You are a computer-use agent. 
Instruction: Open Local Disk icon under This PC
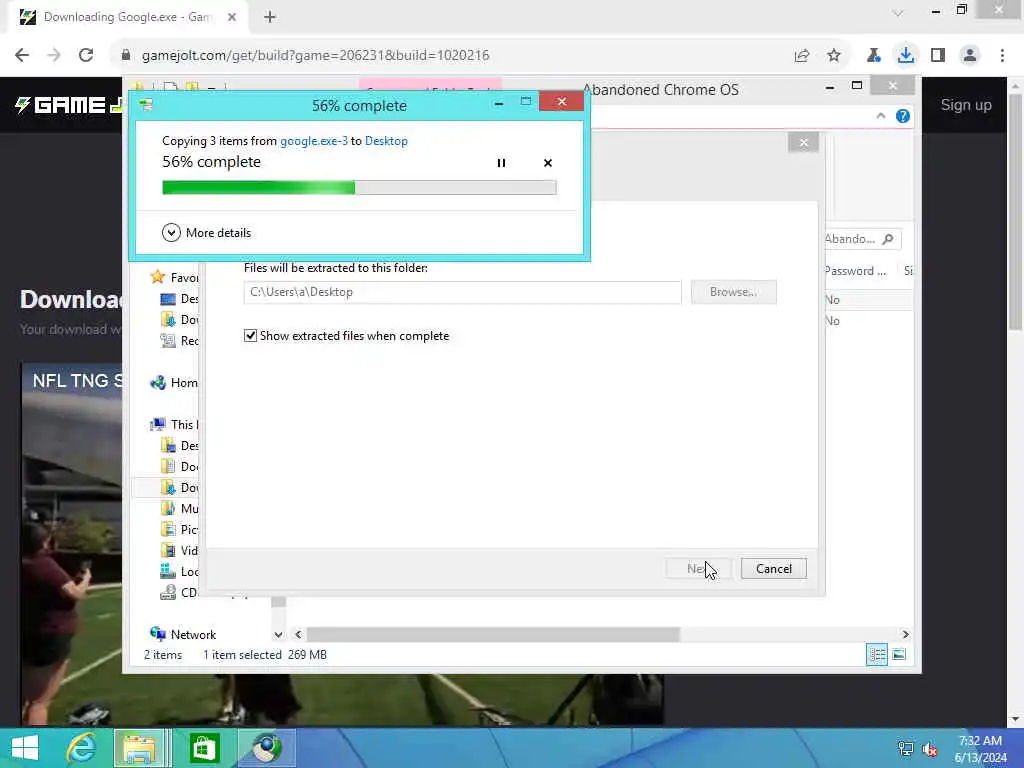pyautogui.click(x=168, y=571)
